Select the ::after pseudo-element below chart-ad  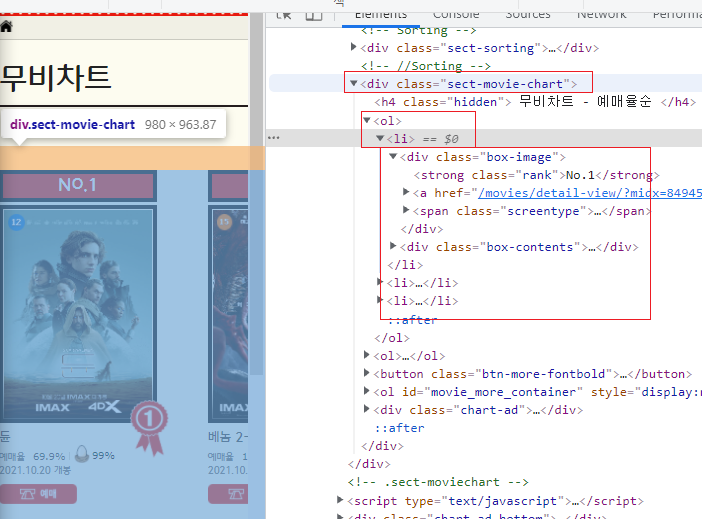(399, 428)
